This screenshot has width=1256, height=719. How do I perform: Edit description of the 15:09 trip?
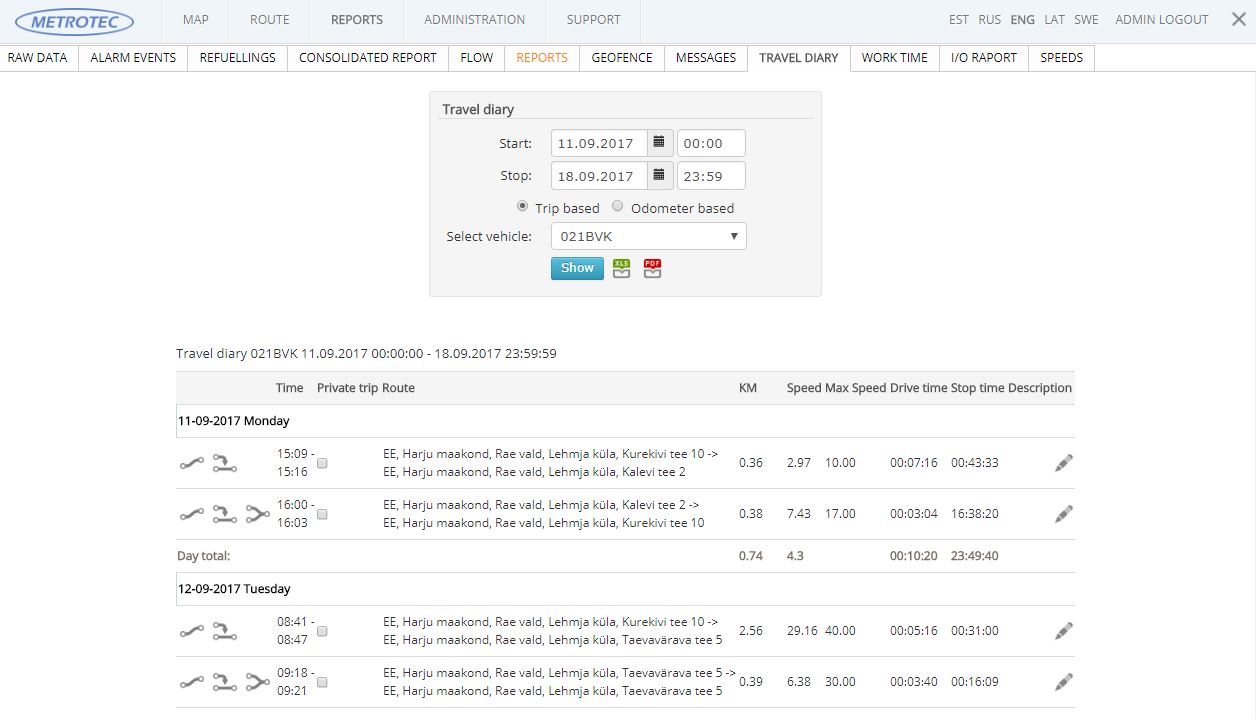tap(1063, 463)
